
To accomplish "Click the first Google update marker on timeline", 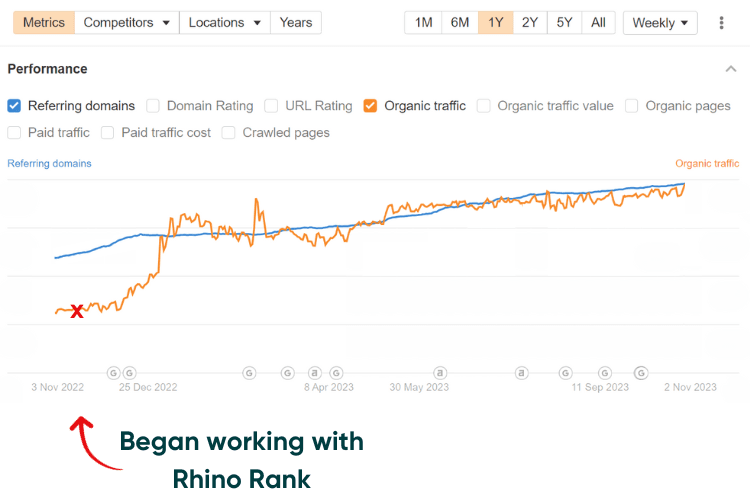I will pos(113,372).
